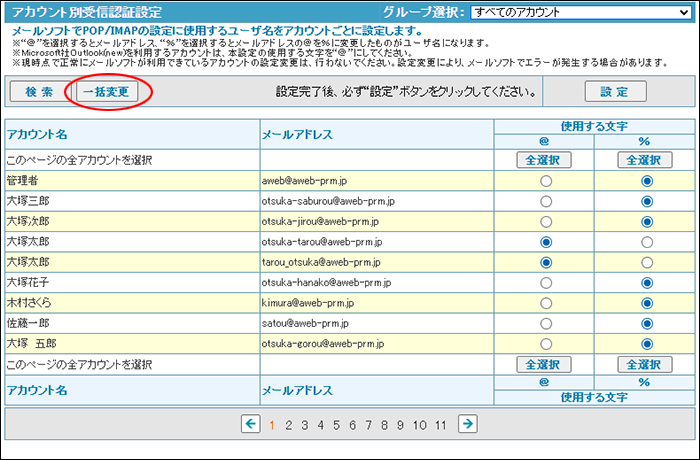700x460 pixels.
Task: Click bottom 全選択 button for % column
Action: click(x=645, y=364)
